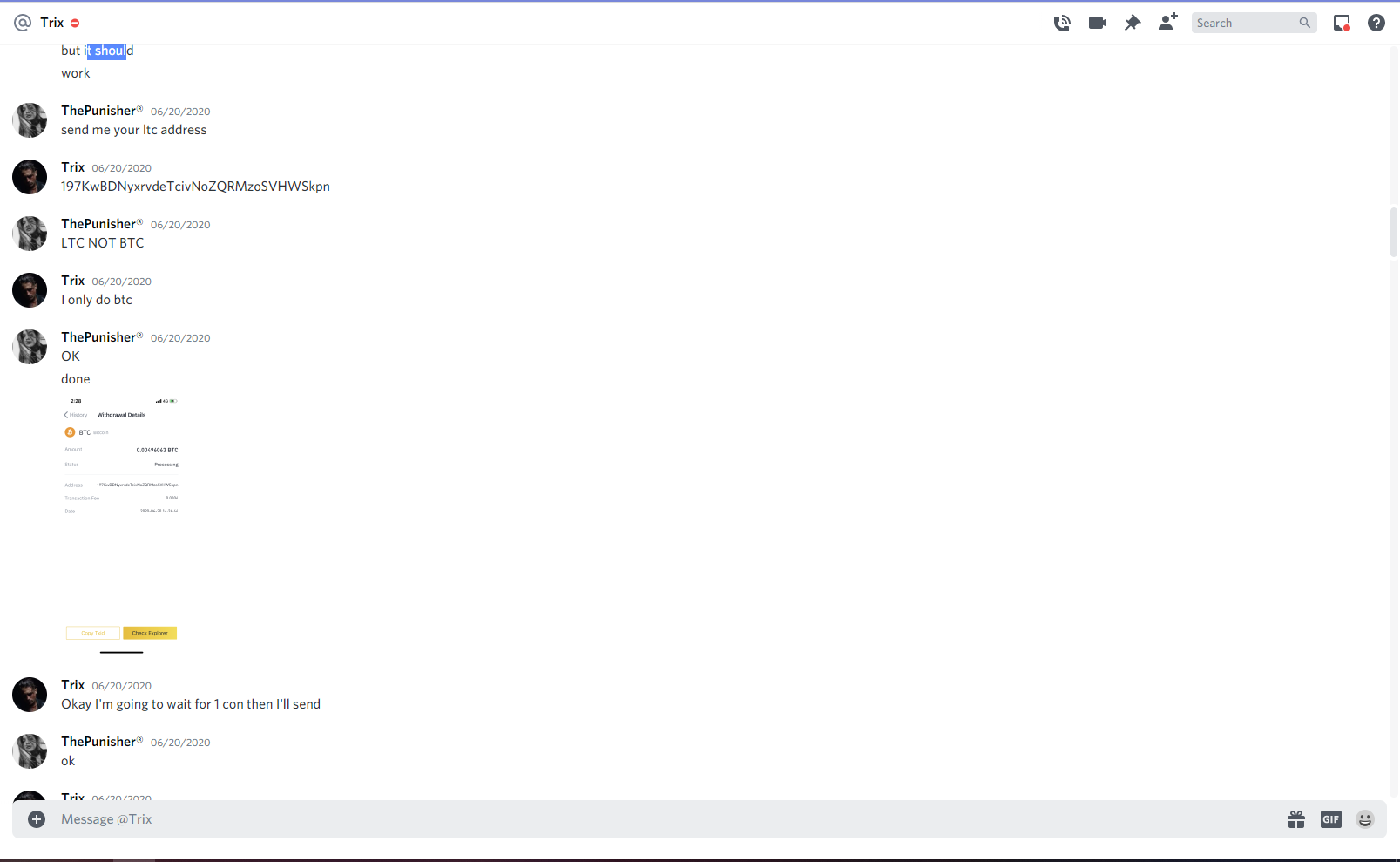
Task: Click the attach file plus button
Action: pos(37,819)
